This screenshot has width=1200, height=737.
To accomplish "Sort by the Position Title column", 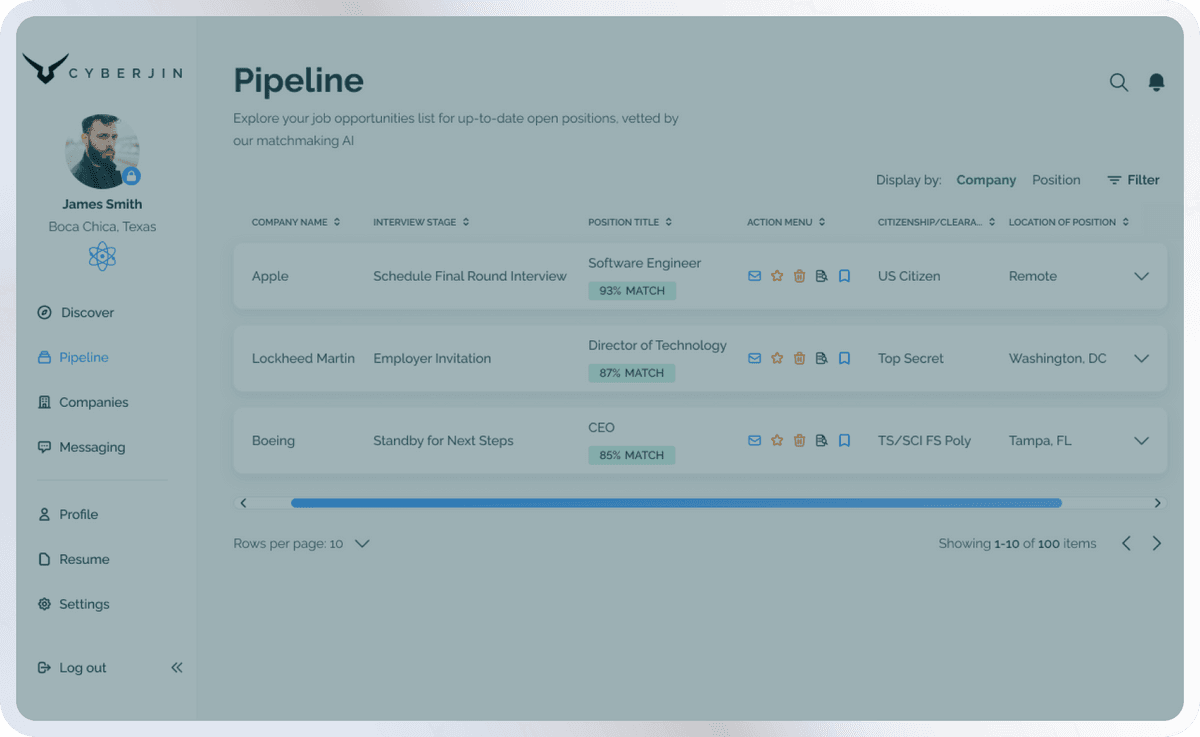I will coord(630,222).
